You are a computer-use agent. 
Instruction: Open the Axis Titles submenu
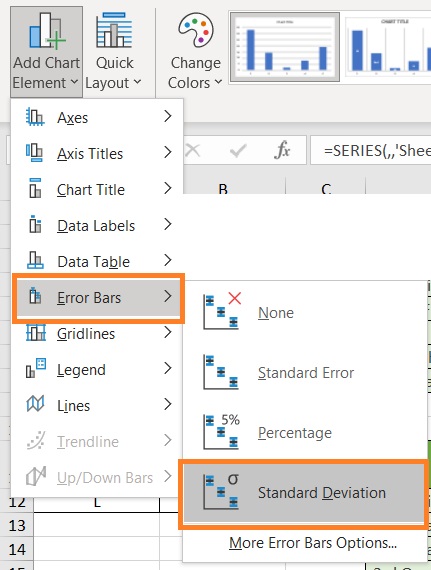coord(97,153)
